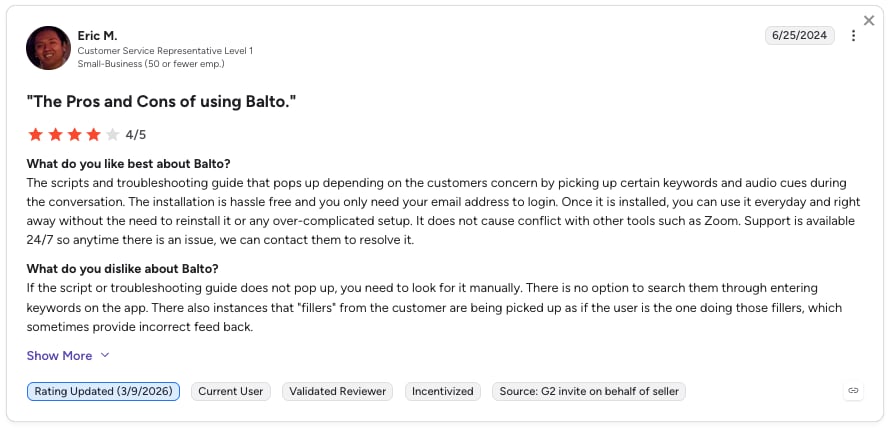The image size is (892, 430).
Task: Copy the review link via chain icon
Action: [853, 391]
